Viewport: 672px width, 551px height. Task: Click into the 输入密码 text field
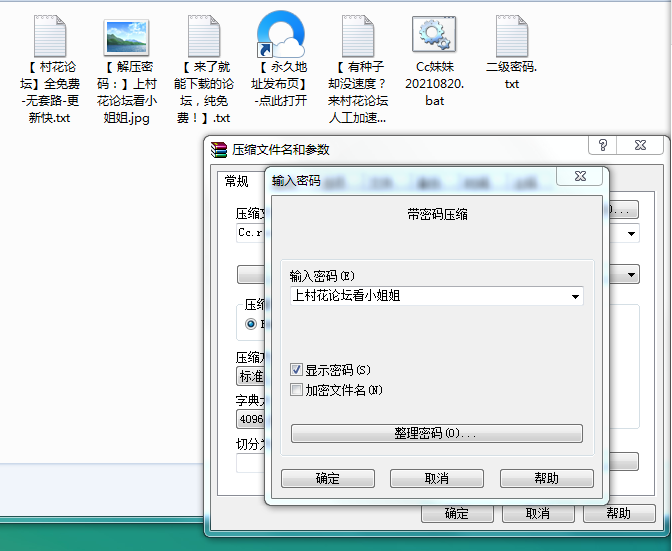tap(425, 296)
